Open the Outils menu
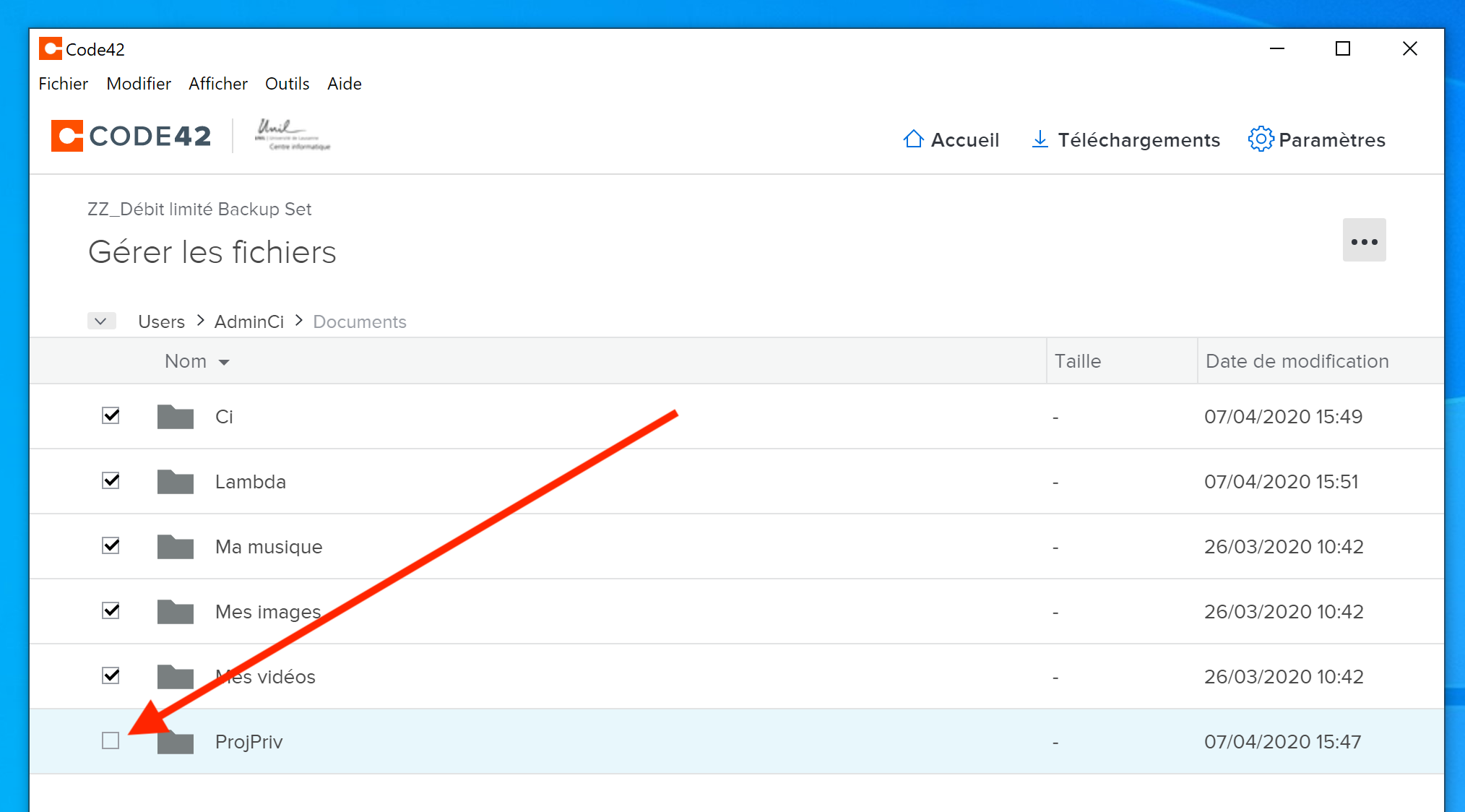1465x812 pixels. (x=287, y=84)
